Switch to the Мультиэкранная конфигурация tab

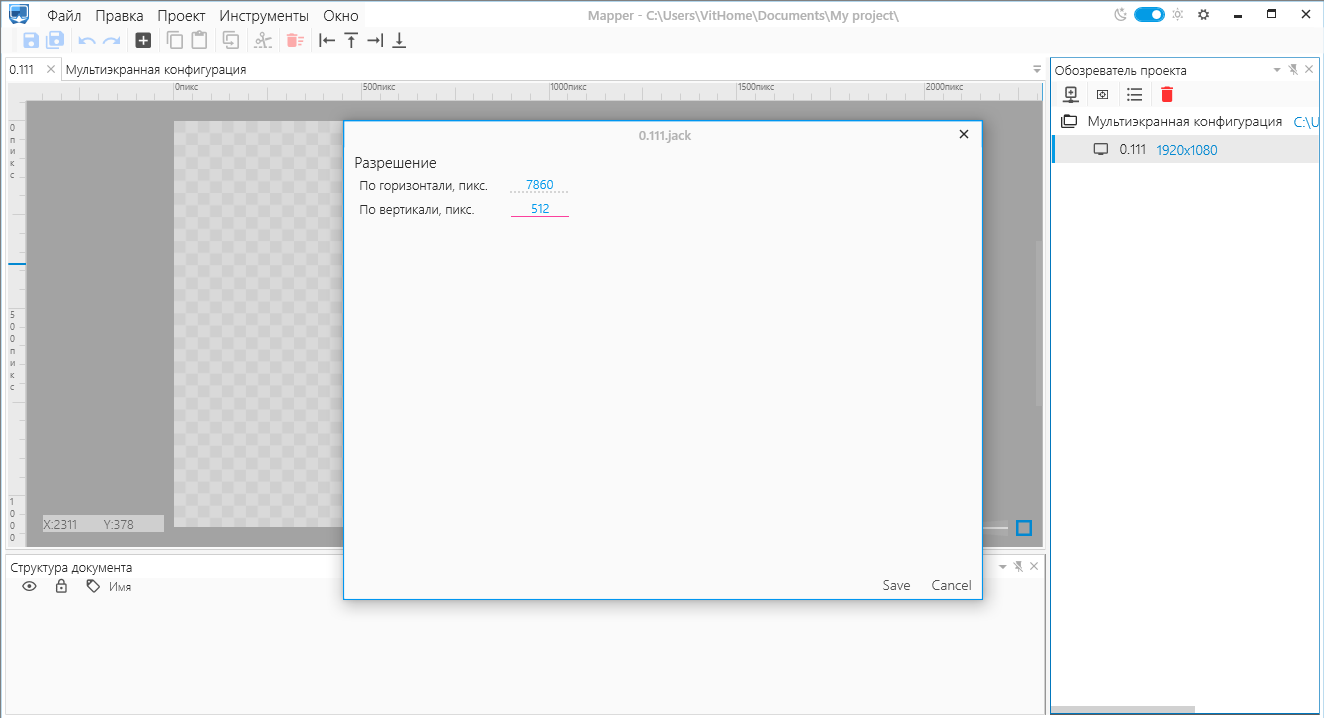156,70
